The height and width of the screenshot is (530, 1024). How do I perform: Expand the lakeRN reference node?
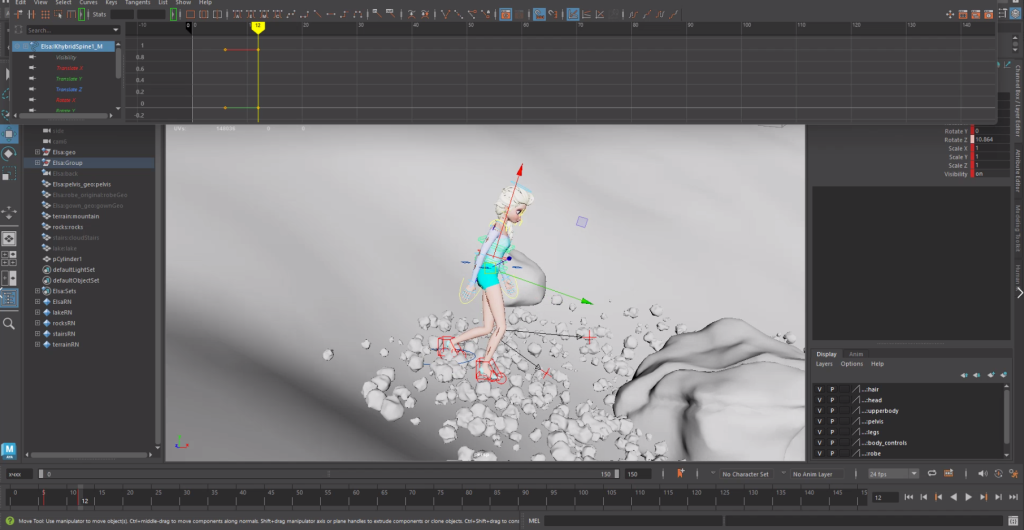(x=37, y=313)
